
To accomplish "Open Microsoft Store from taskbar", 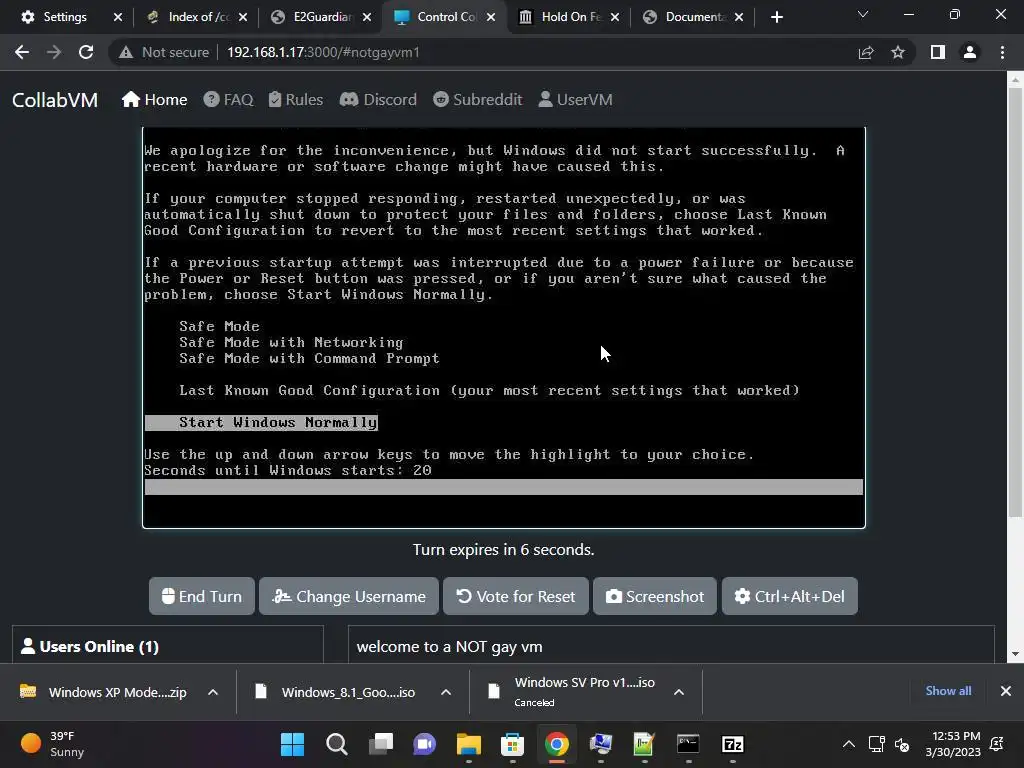I will [513, 744].
